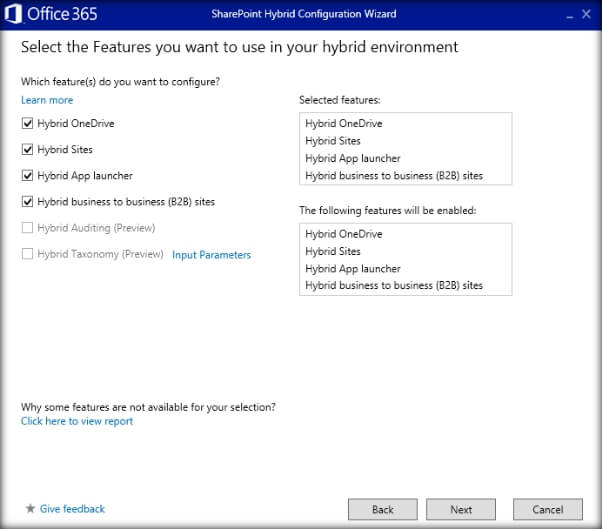Uncheck the Hybrid Sites checkbox
Viewport: 602px width, 529px height.
(x=27, y=150)
